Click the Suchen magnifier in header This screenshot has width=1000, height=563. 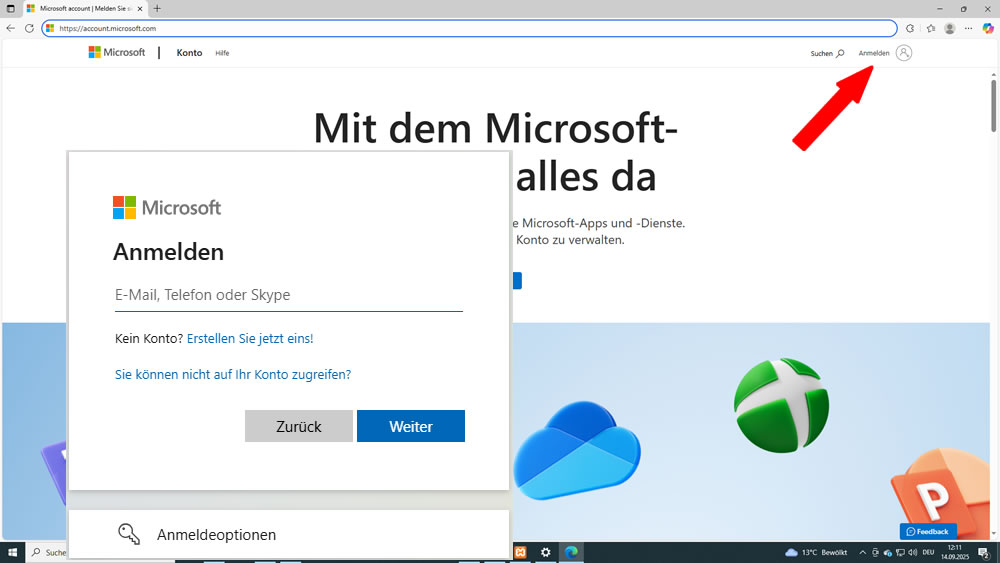pos(840,53)
